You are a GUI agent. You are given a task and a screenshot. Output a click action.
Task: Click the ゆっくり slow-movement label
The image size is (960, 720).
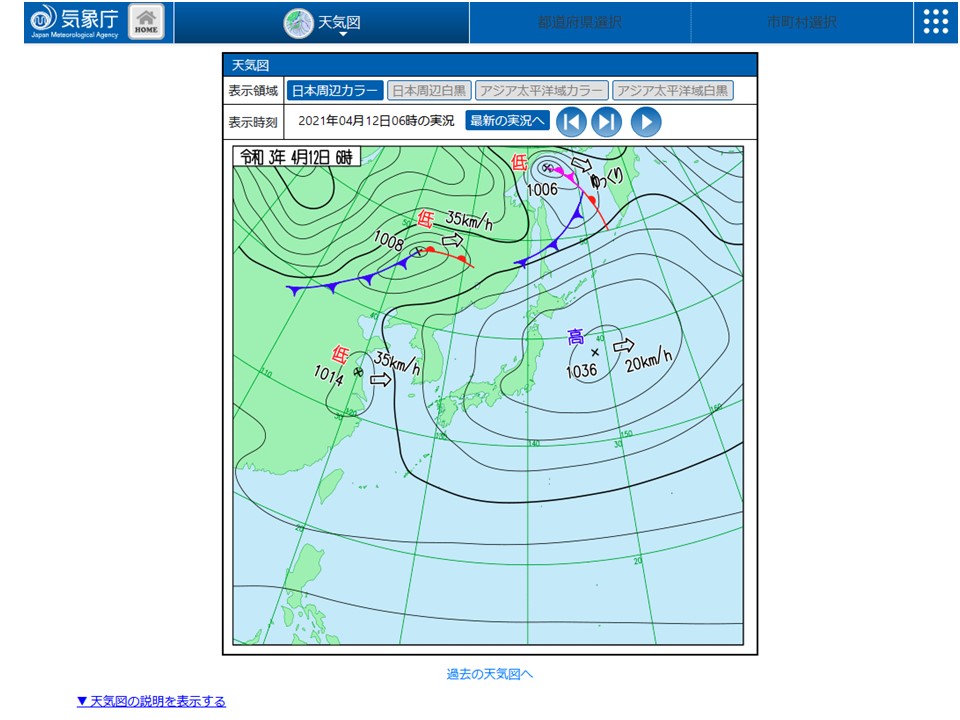point(607,178)
